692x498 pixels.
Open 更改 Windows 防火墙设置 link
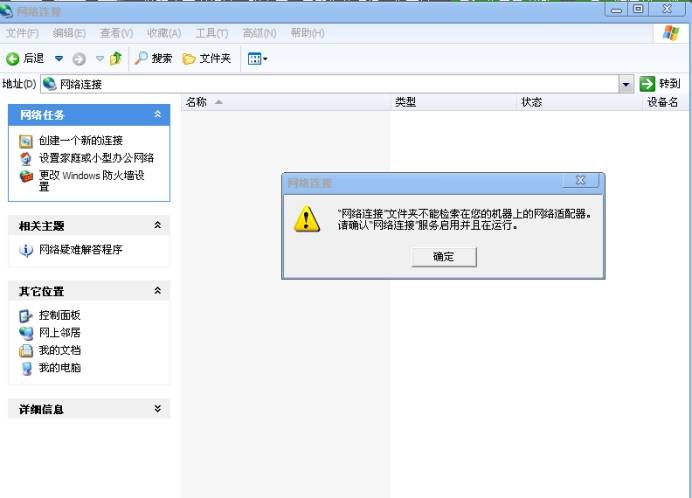pos(92,181)
